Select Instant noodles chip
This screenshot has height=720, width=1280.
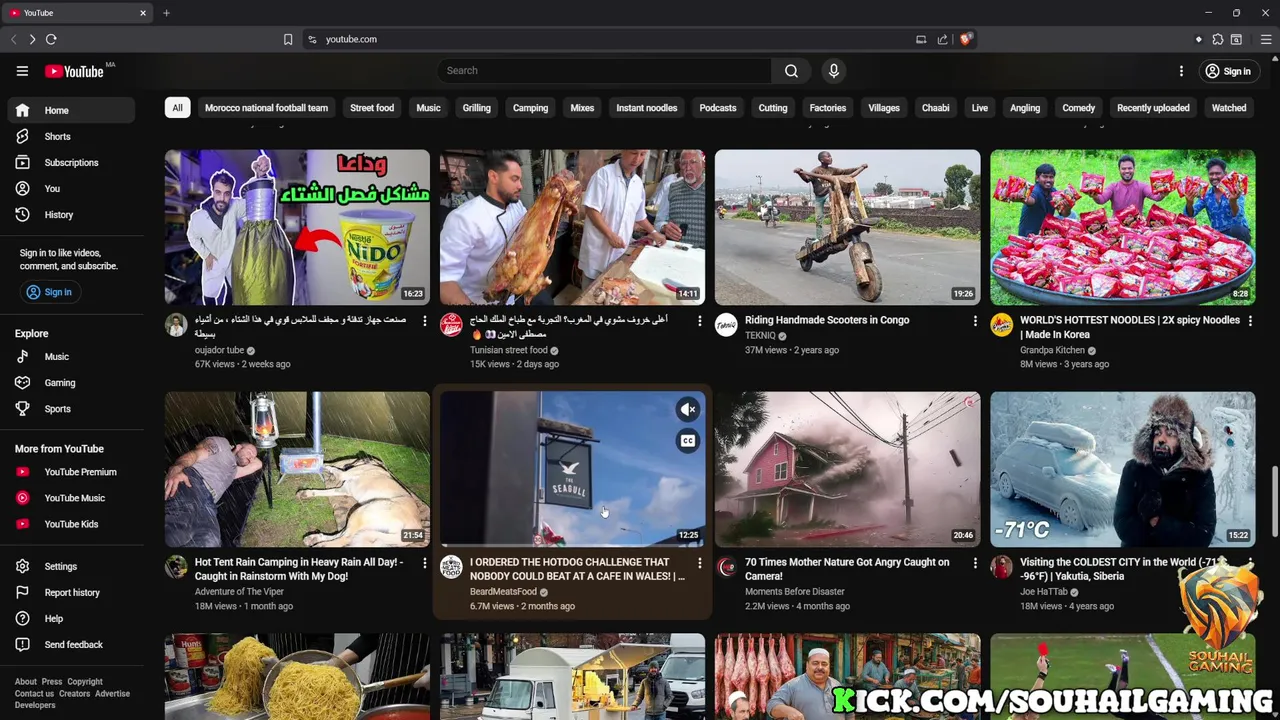[x=646, y=108]
